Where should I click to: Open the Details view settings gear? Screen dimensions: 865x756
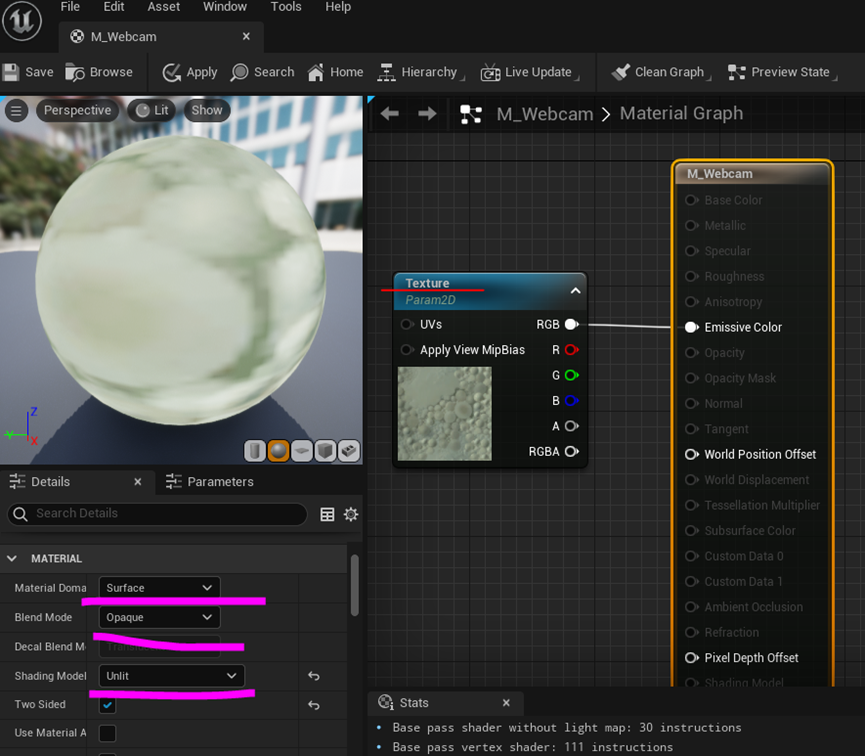[x=350, y=514]
